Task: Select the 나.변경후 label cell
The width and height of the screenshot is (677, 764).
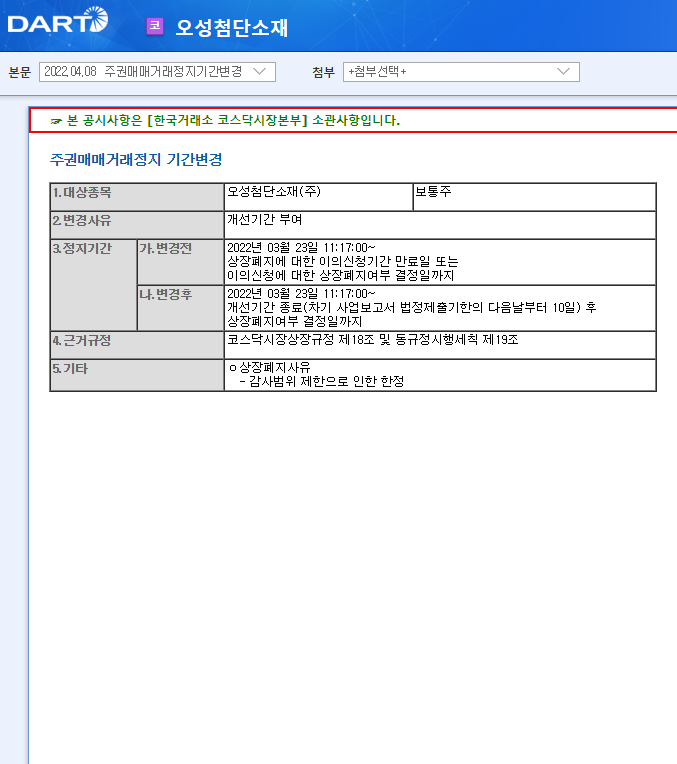Action: point(181,308)
